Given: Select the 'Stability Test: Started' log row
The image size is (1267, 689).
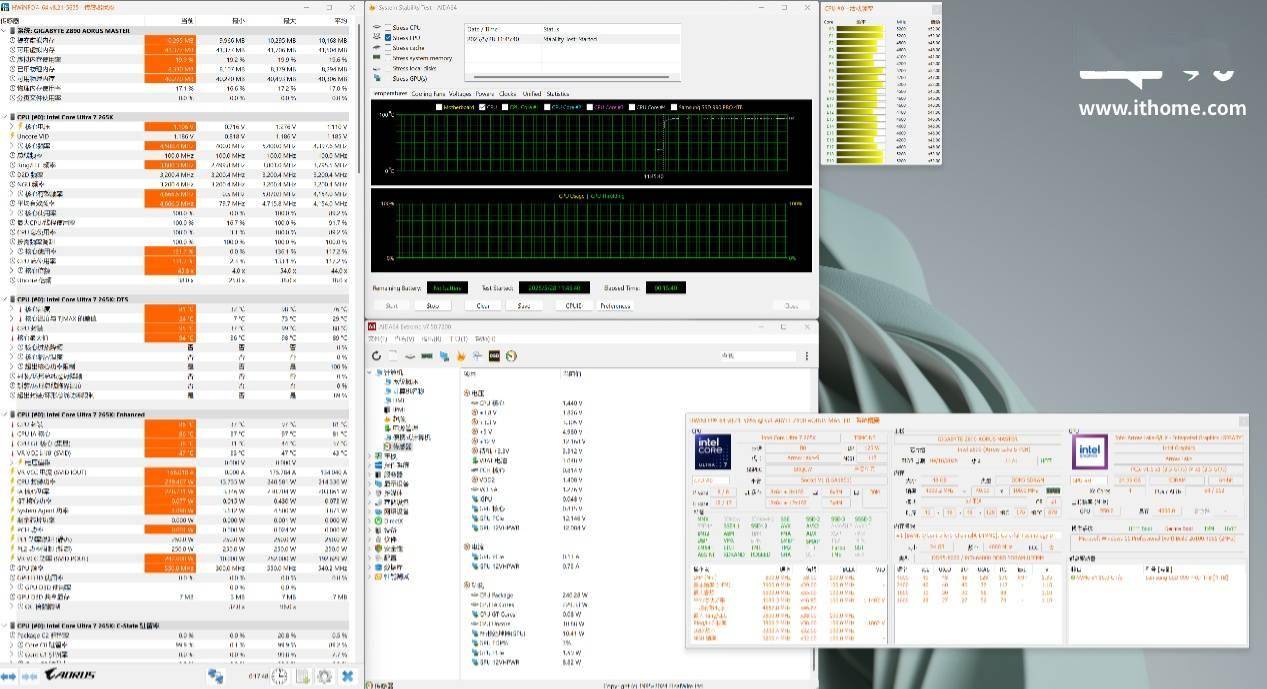Looking at the screenshot, I should point(573,39).
